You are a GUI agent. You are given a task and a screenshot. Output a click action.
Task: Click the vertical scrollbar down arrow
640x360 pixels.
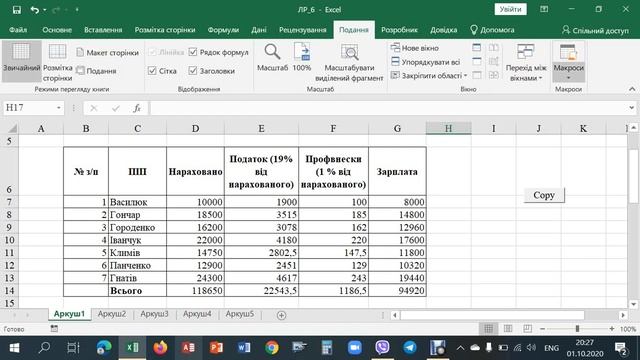tap(633, 304)
